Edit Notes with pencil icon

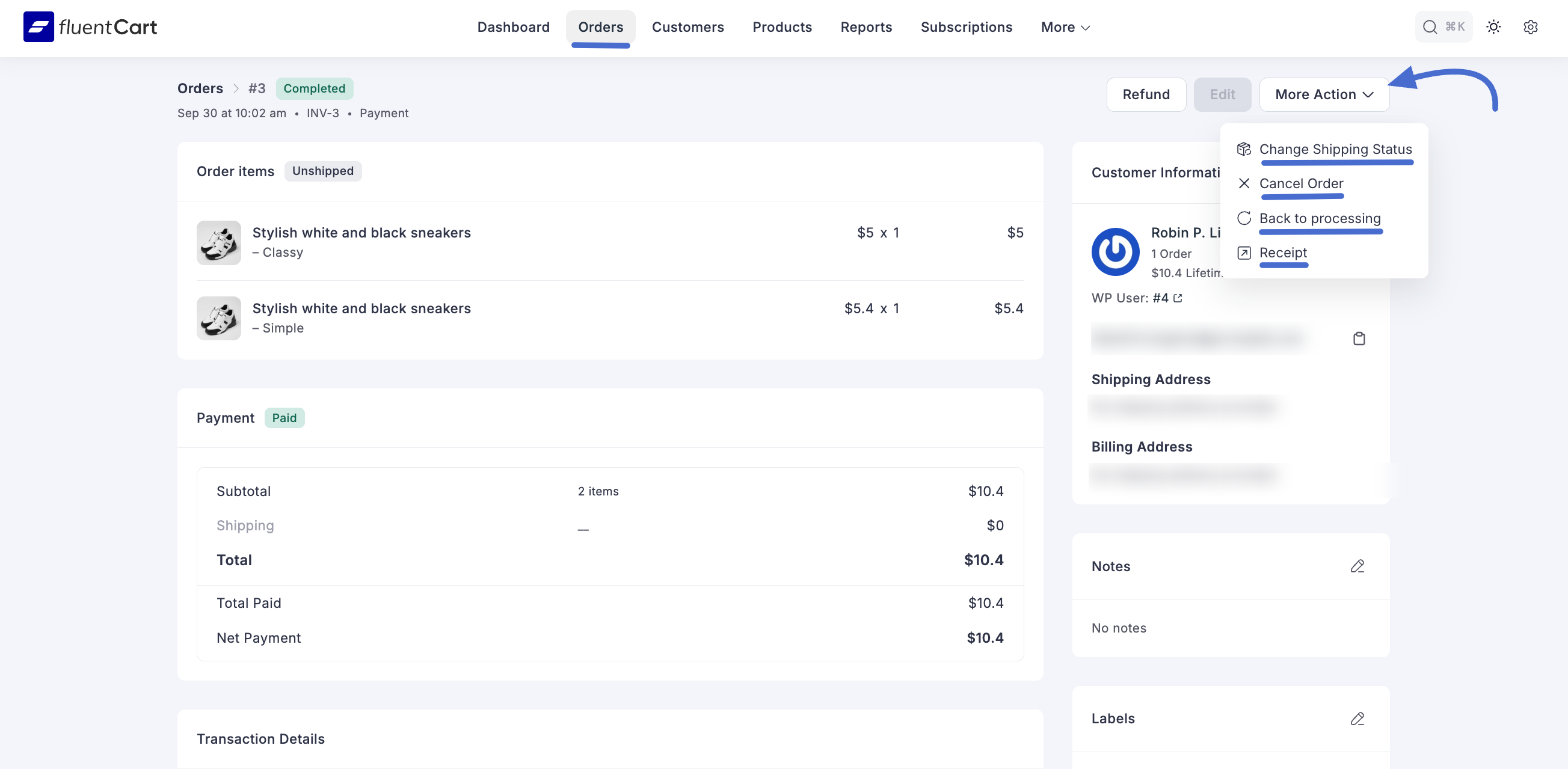click(1357, 566)
